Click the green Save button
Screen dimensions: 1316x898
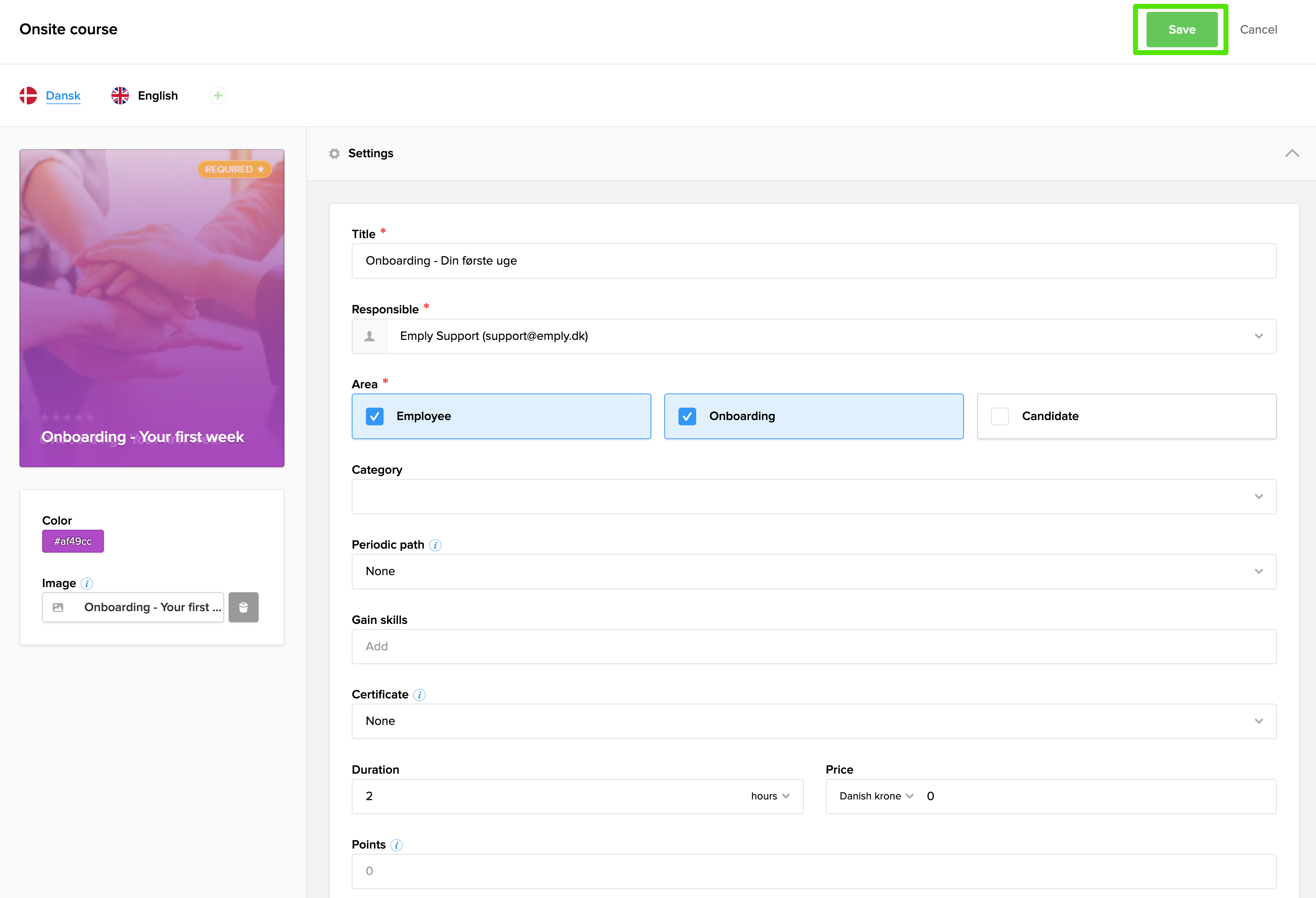(x=1181, y=29)
